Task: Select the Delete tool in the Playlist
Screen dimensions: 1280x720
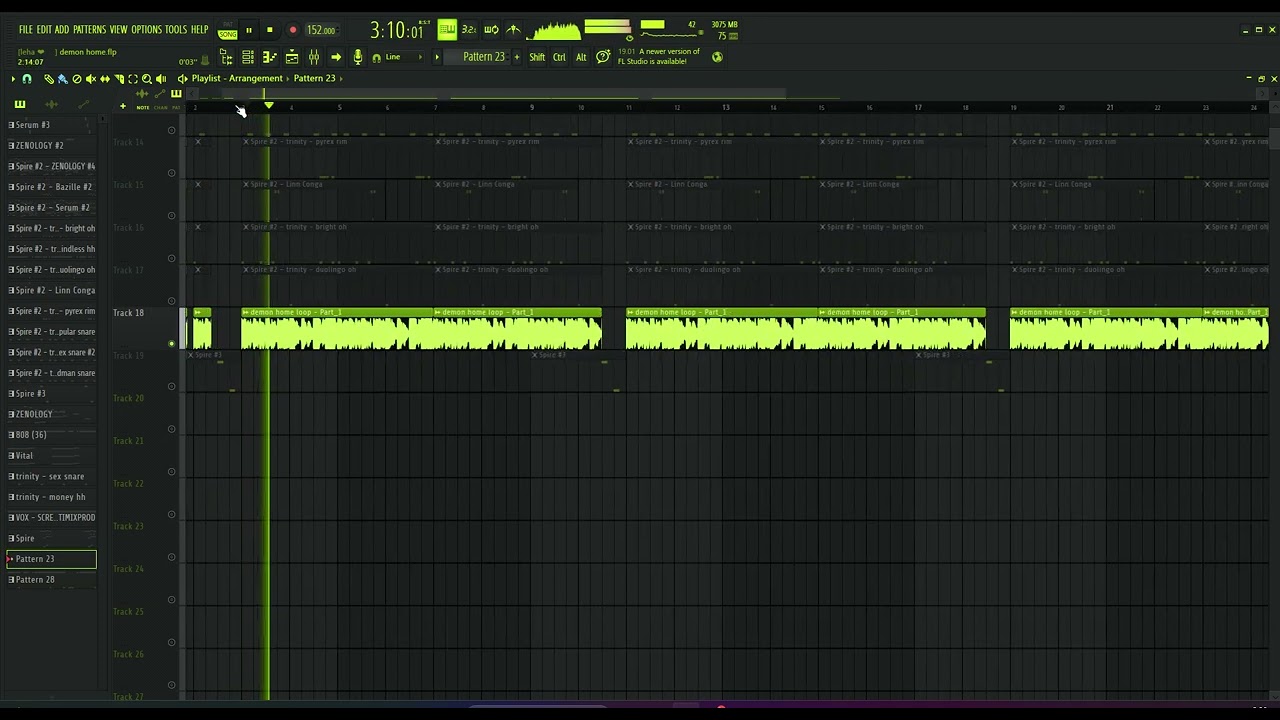Action: click(x=77, y=79)
